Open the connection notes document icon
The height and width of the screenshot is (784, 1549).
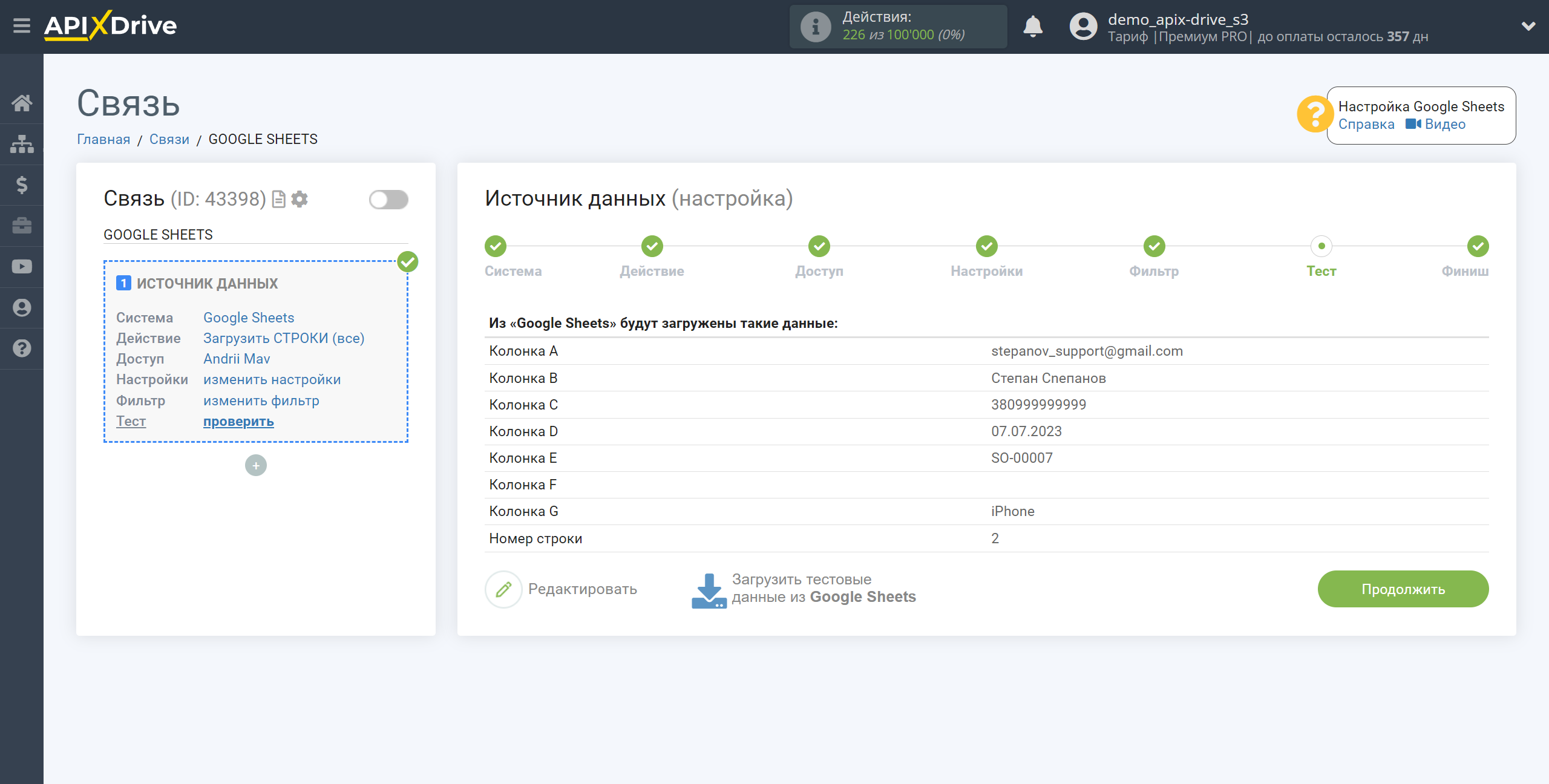[x=279, y=199]
